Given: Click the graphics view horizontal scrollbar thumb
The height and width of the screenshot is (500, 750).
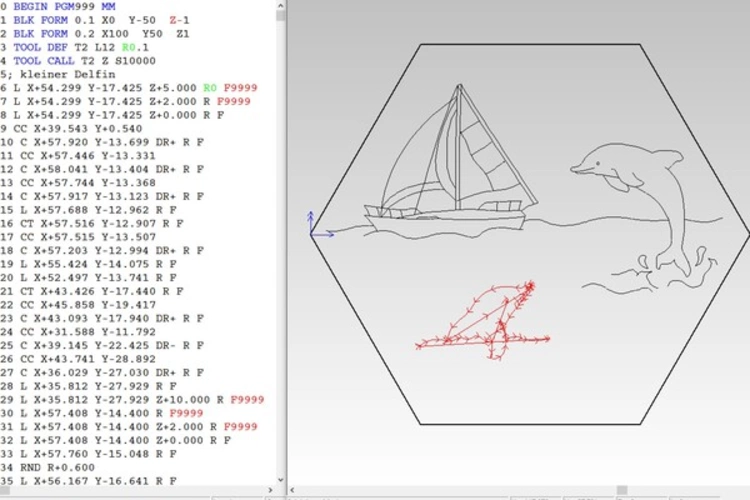Looking at the screenshot, I should click(x=621, y=491).
